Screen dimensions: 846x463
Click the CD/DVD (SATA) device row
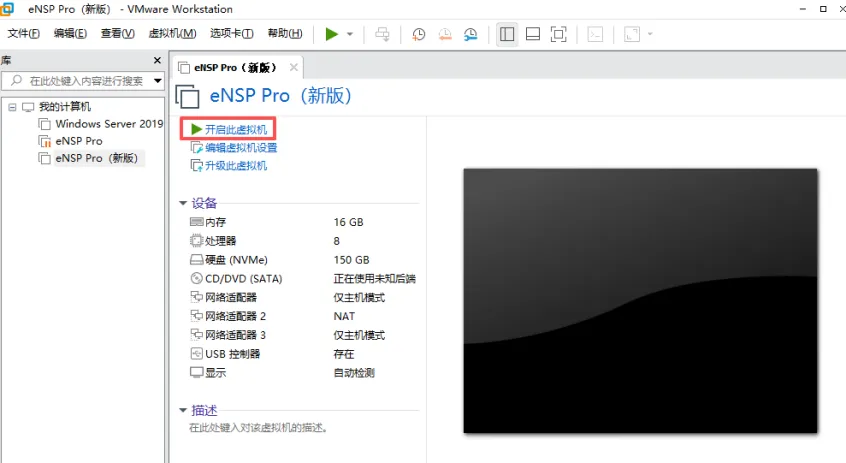[x=302, y=279]
